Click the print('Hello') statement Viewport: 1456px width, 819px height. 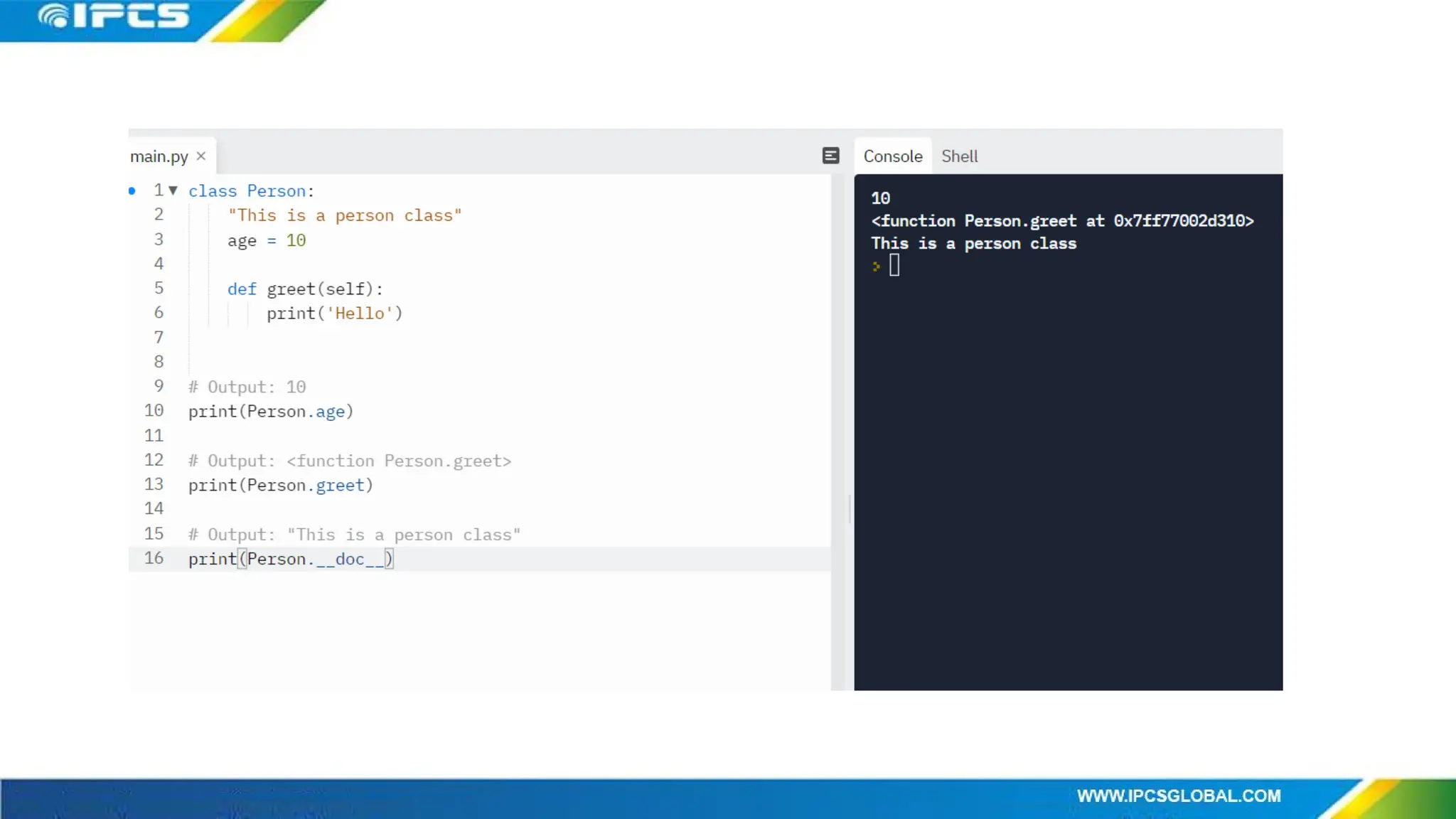coord(334,314)
